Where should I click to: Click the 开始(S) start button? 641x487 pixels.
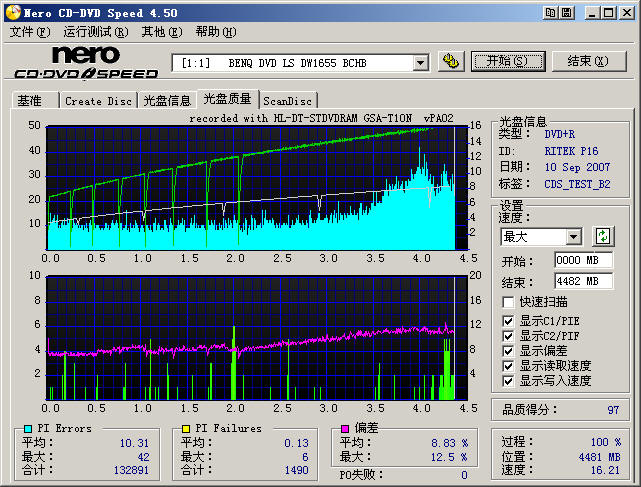[508, 61]
